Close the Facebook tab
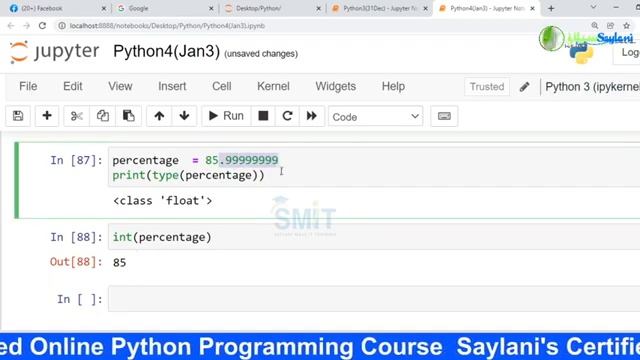 (104, 8)
